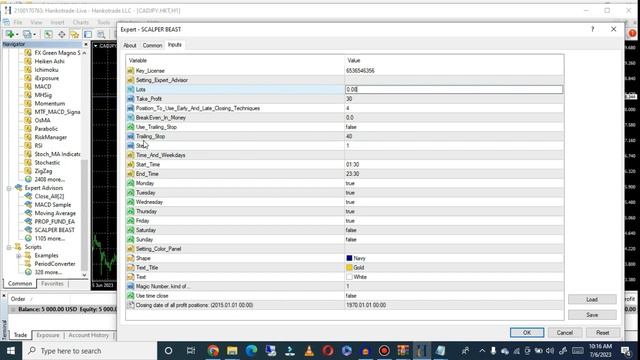Click Use time close false value
This screenshot has height=360, width=640.
tap(453, 296)
